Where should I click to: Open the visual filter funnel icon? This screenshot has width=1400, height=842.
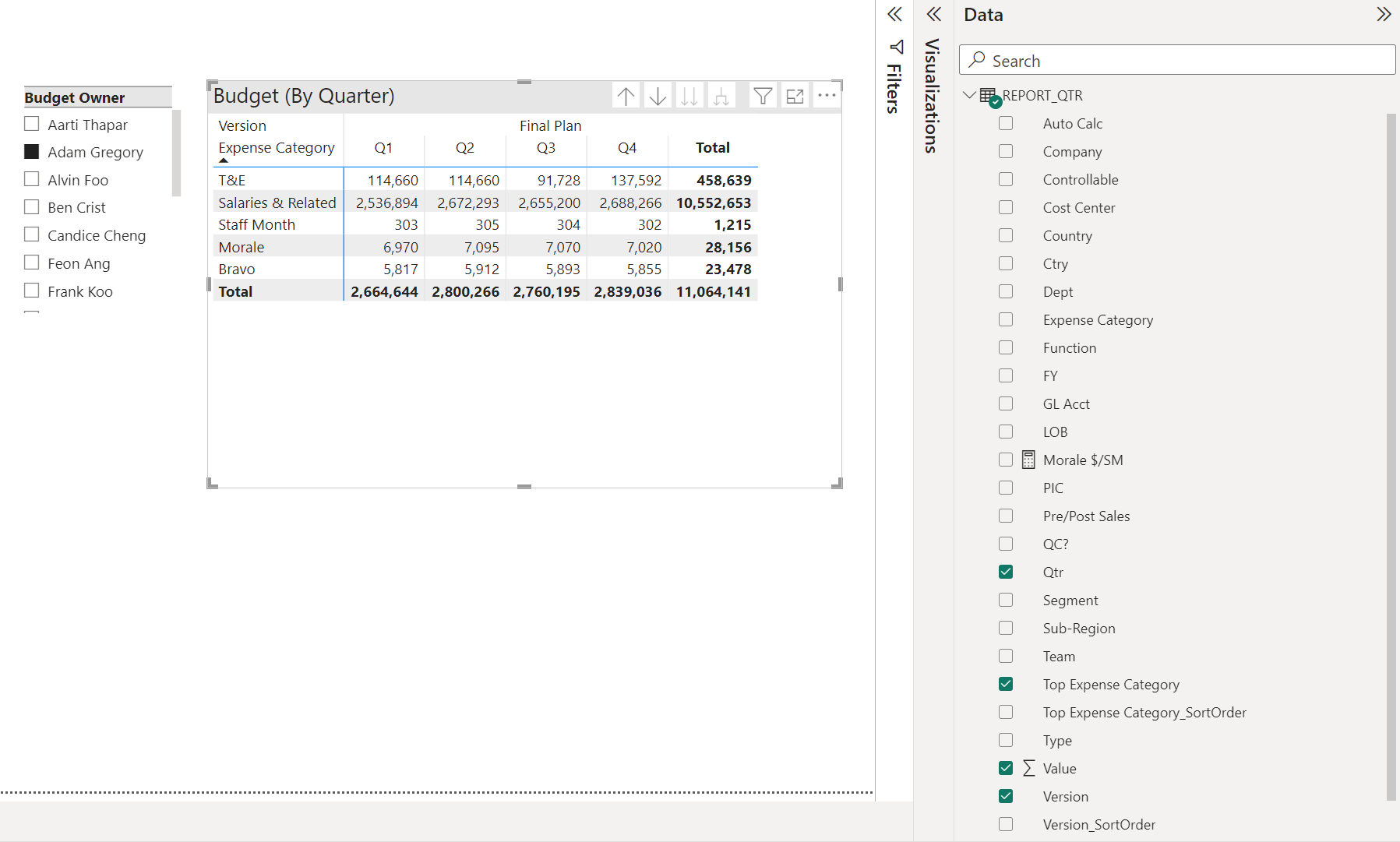(763, 96)
